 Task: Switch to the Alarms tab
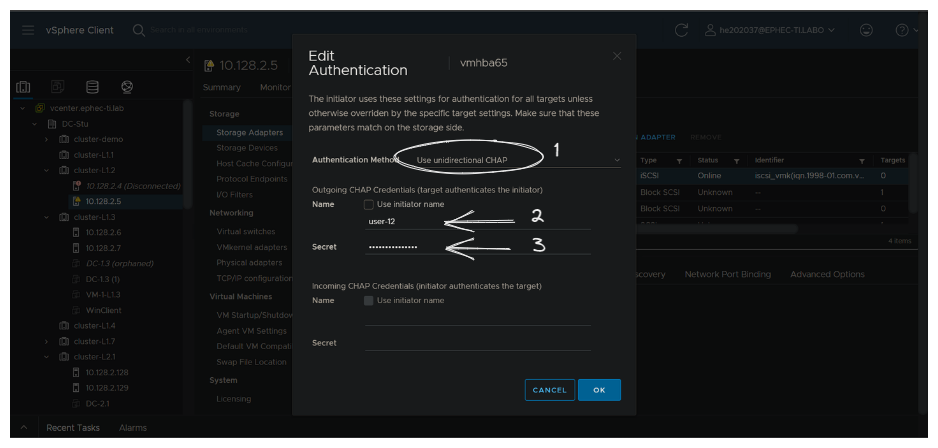(133, 428)
